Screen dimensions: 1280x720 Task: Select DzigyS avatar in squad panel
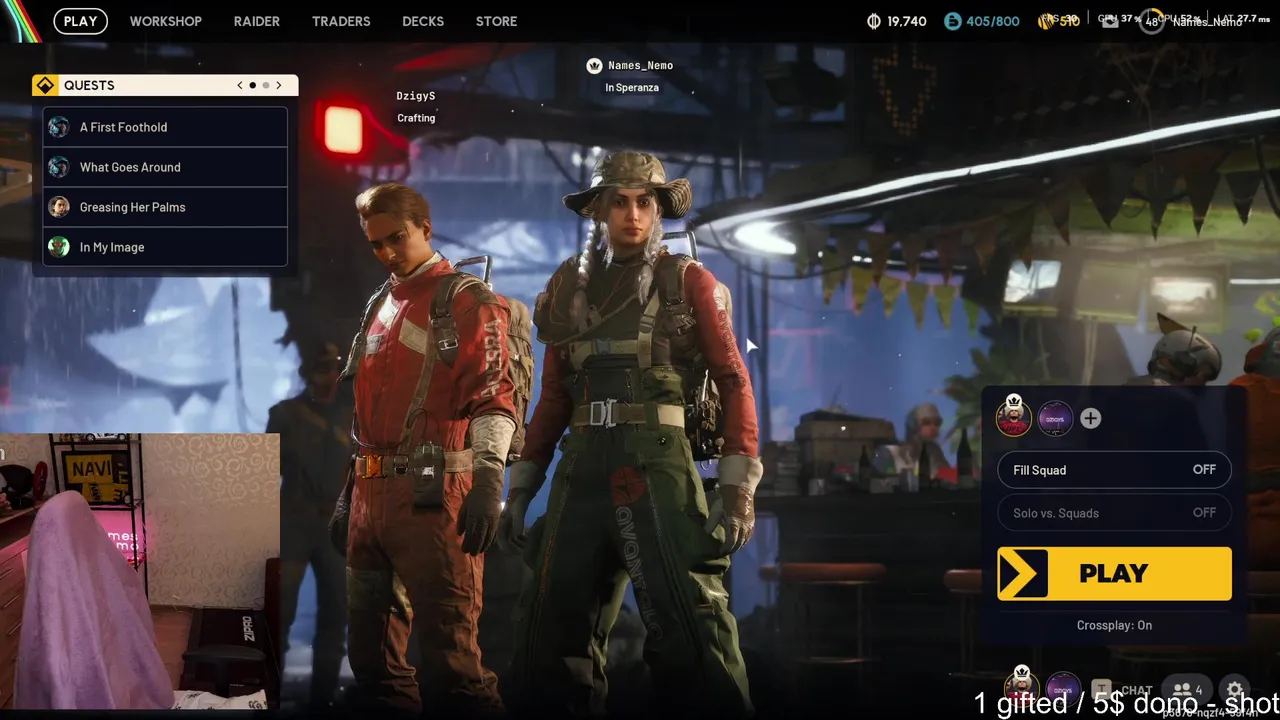[1055, 419]
